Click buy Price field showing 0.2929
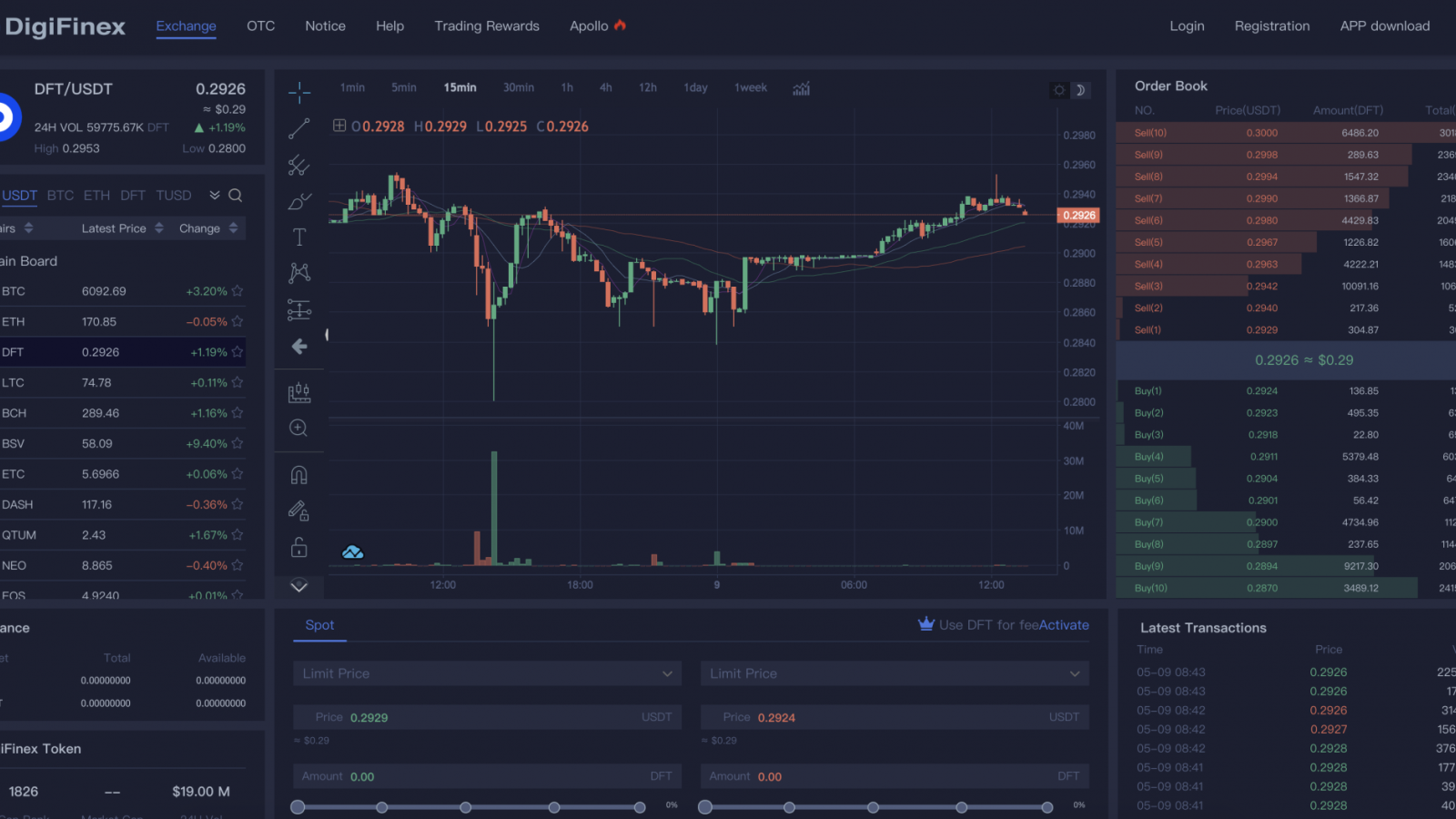Viewport: 1456px width, 819px height. (x=487, y=717)
